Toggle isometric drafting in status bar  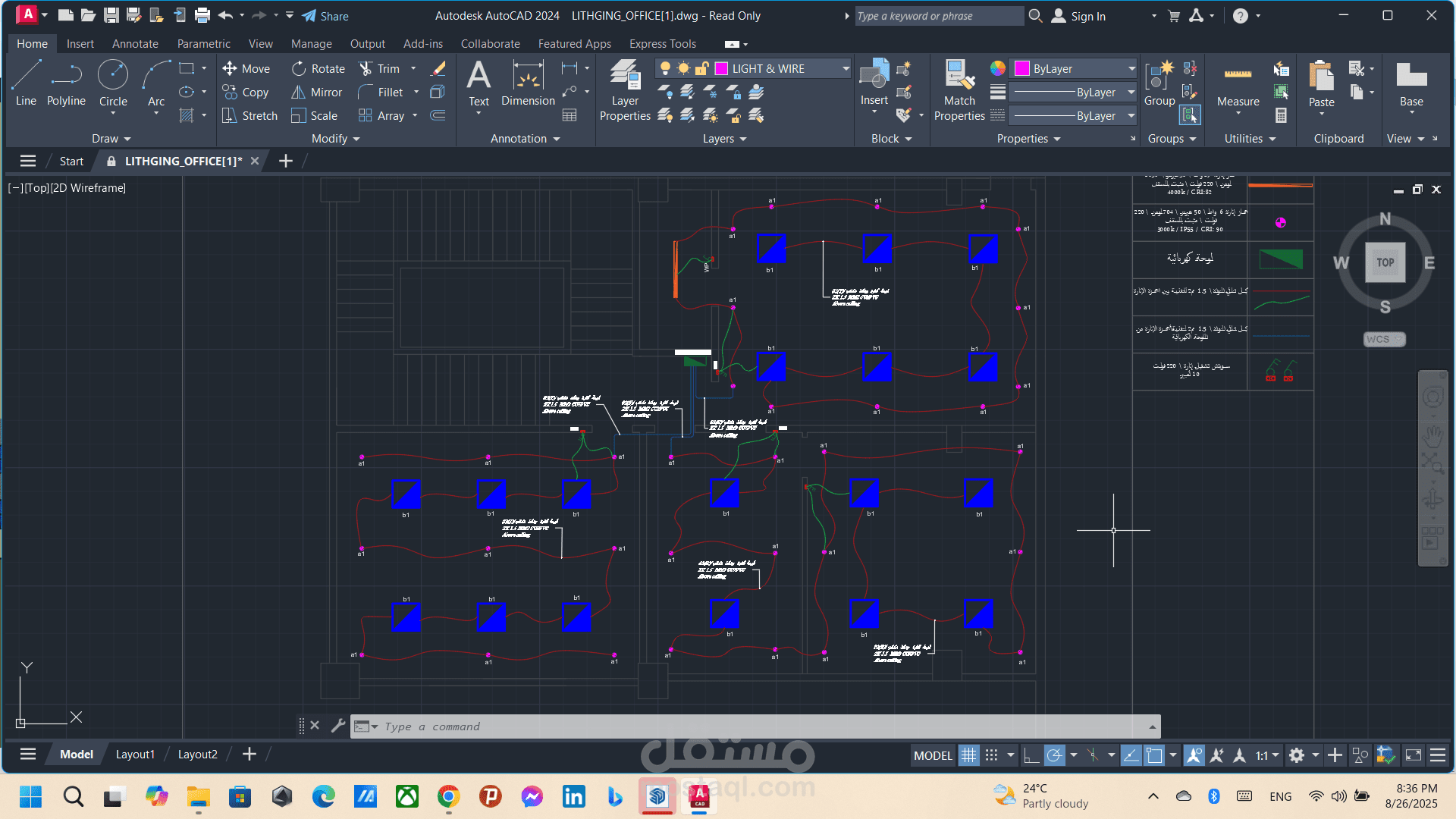pos(1093,755)
